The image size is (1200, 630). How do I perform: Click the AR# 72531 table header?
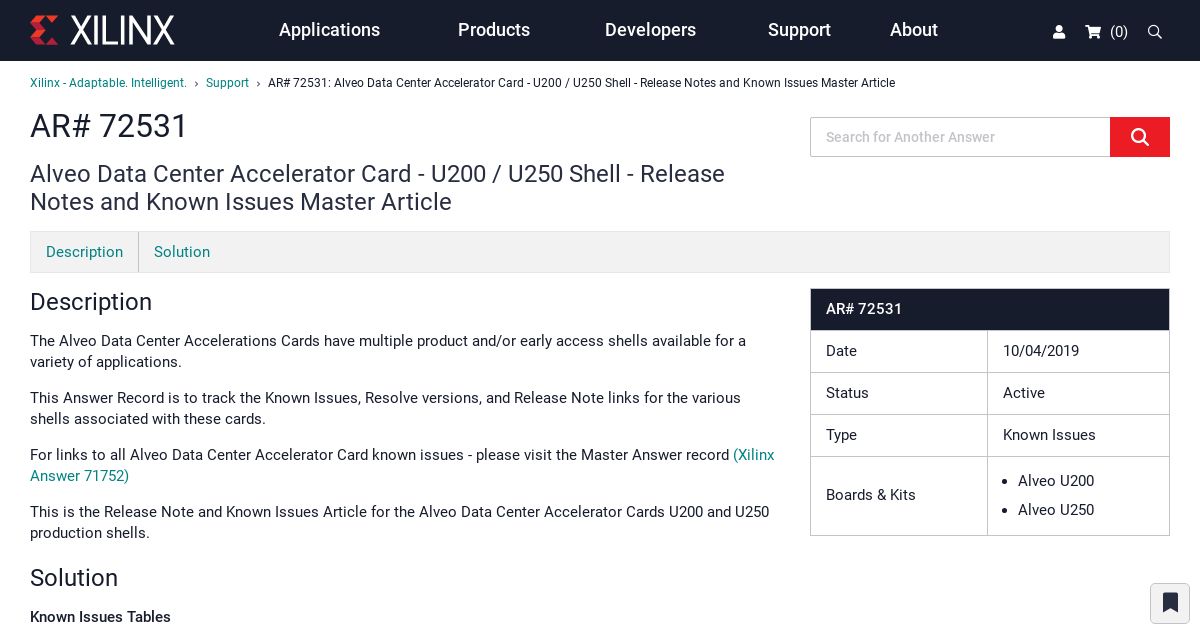point(990,309)
